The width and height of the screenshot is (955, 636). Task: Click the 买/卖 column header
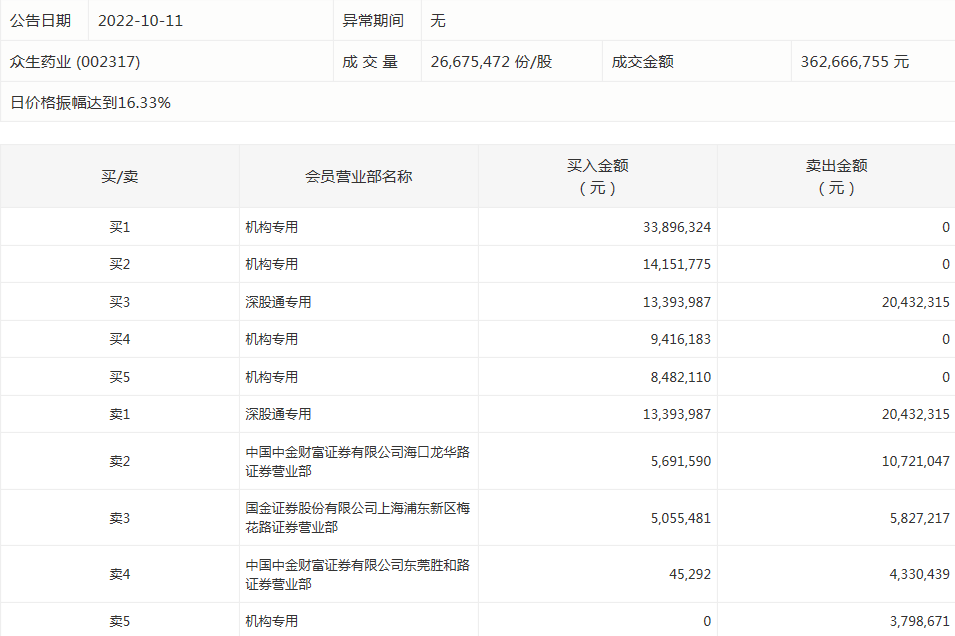[x=120, y=176]
